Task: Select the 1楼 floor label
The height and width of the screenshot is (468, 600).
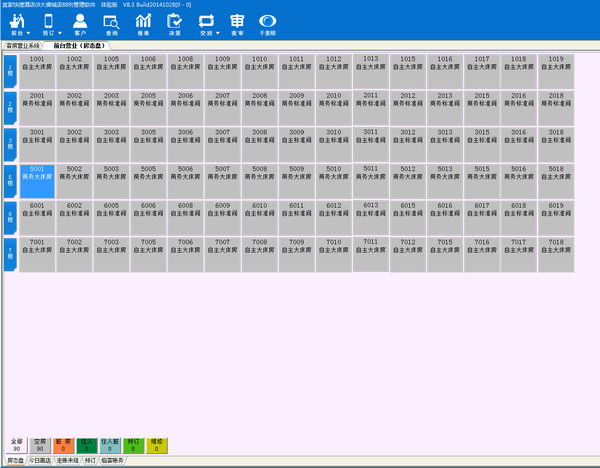Action: tap(10, 71)
